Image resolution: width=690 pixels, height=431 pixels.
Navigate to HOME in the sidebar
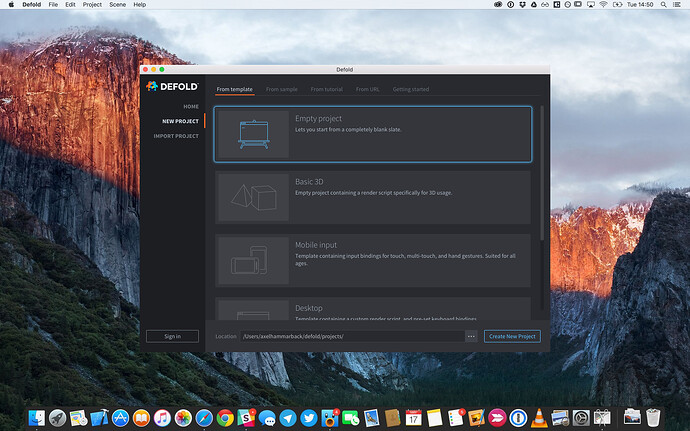pyautogui.click(x=190, y=106)
